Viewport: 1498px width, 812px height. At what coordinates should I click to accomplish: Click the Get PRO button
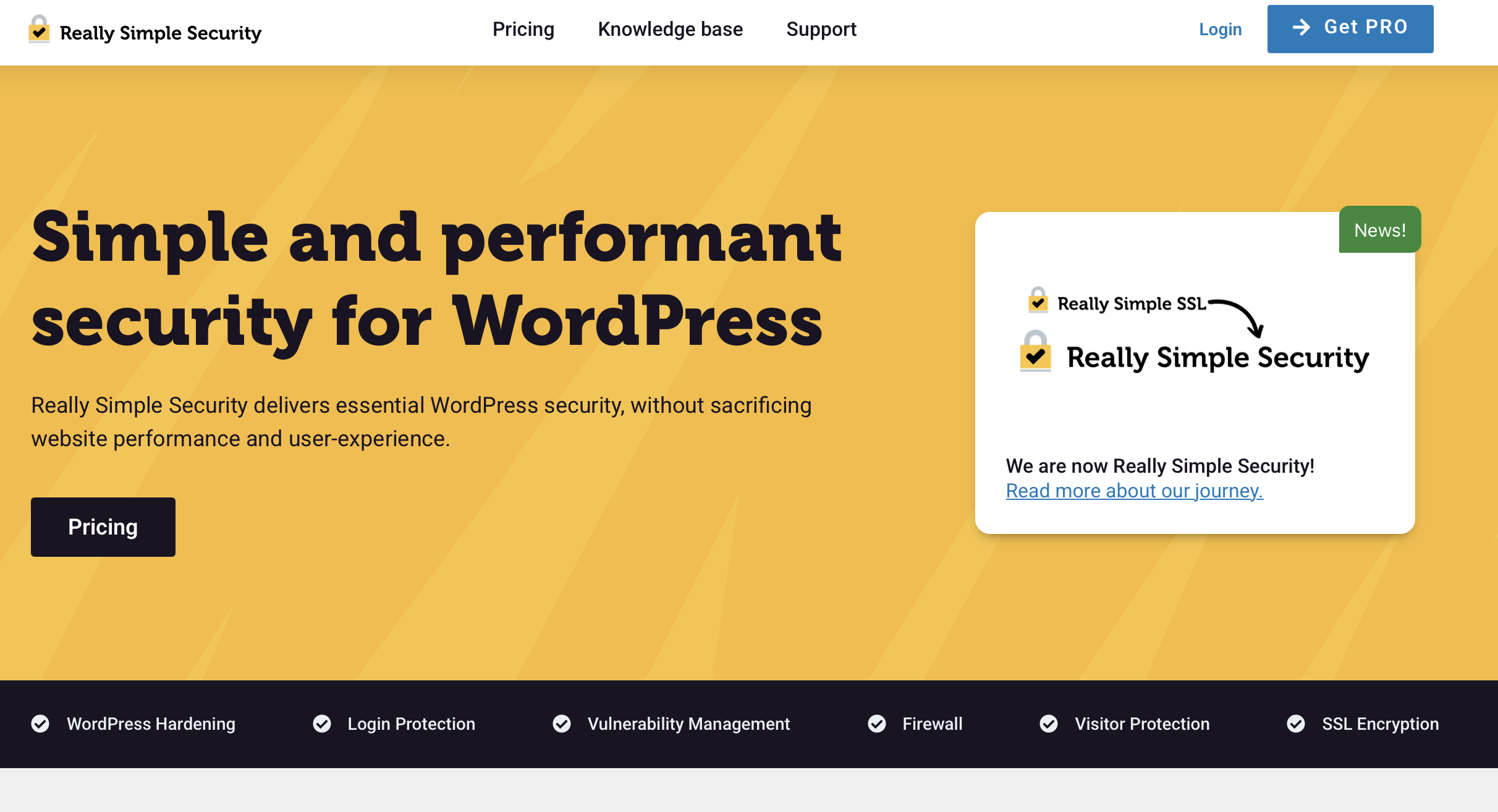(x=1350, y=28)
